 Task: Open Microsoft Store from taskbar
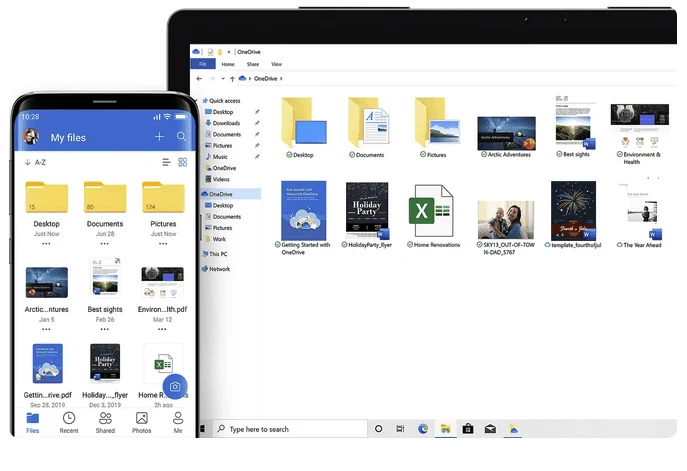468,429
